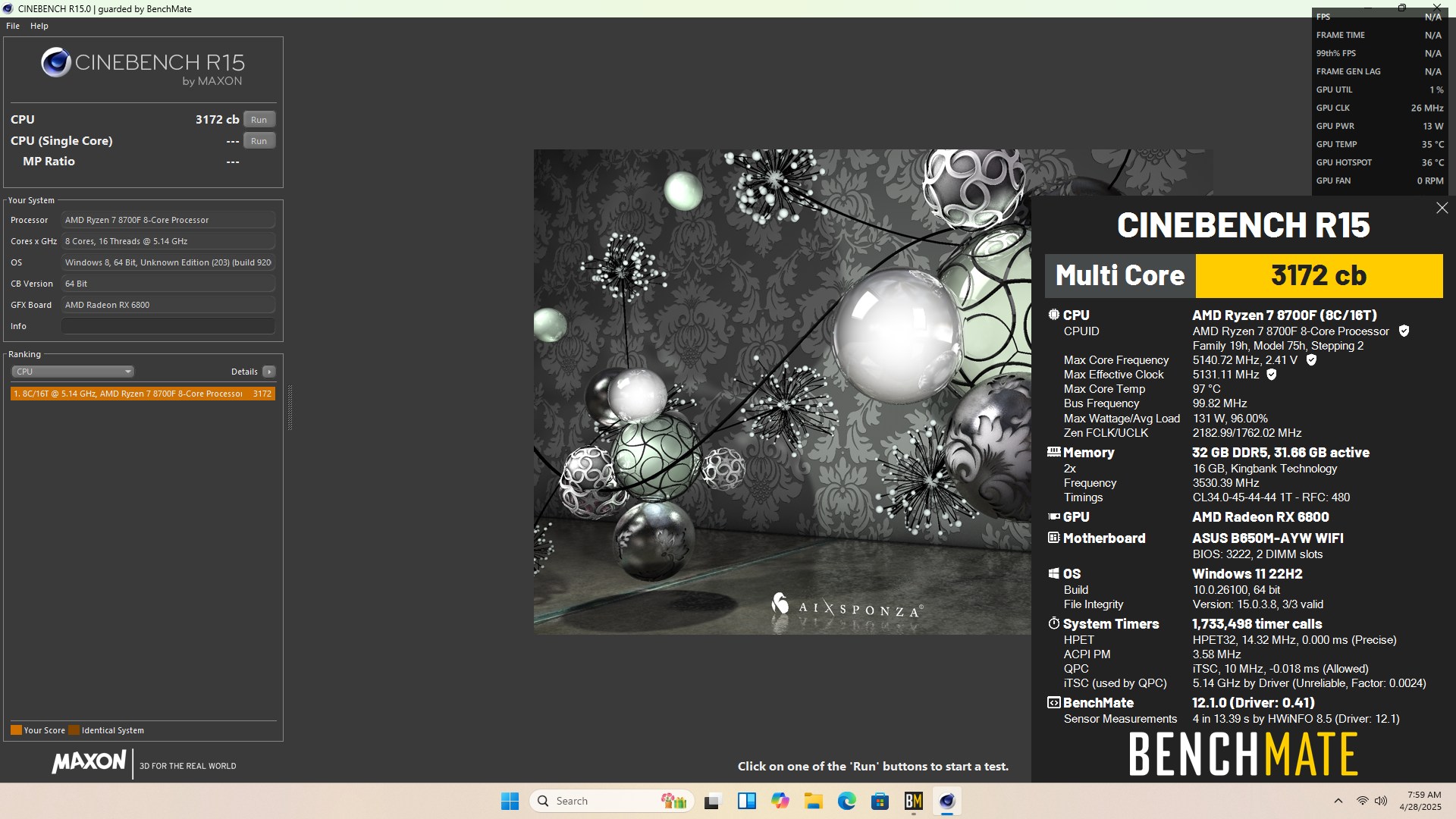Open the File menu
This screenshot has height=819, width=1456.
click(x=13, y=26)
